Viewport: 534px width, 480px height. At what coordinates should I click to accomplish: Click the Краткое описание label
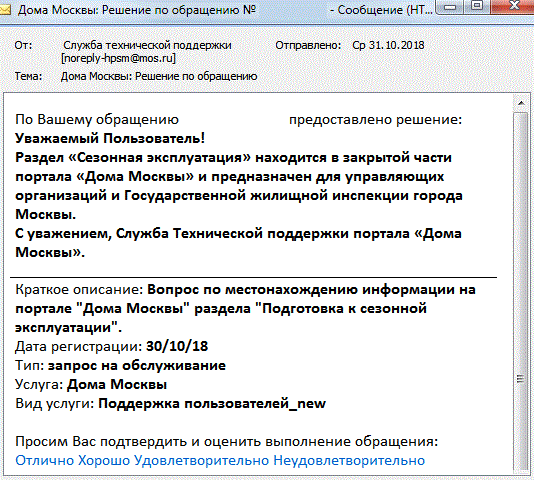(79, 290)
